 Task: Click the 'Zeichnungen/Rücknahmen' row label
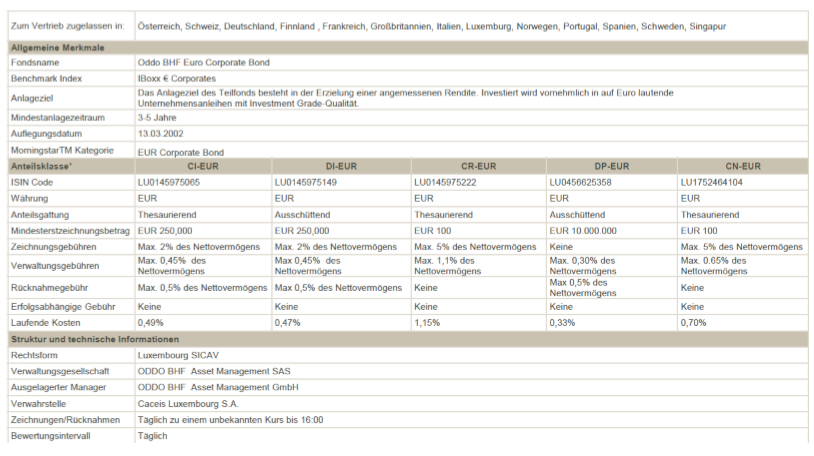[65, 420]
